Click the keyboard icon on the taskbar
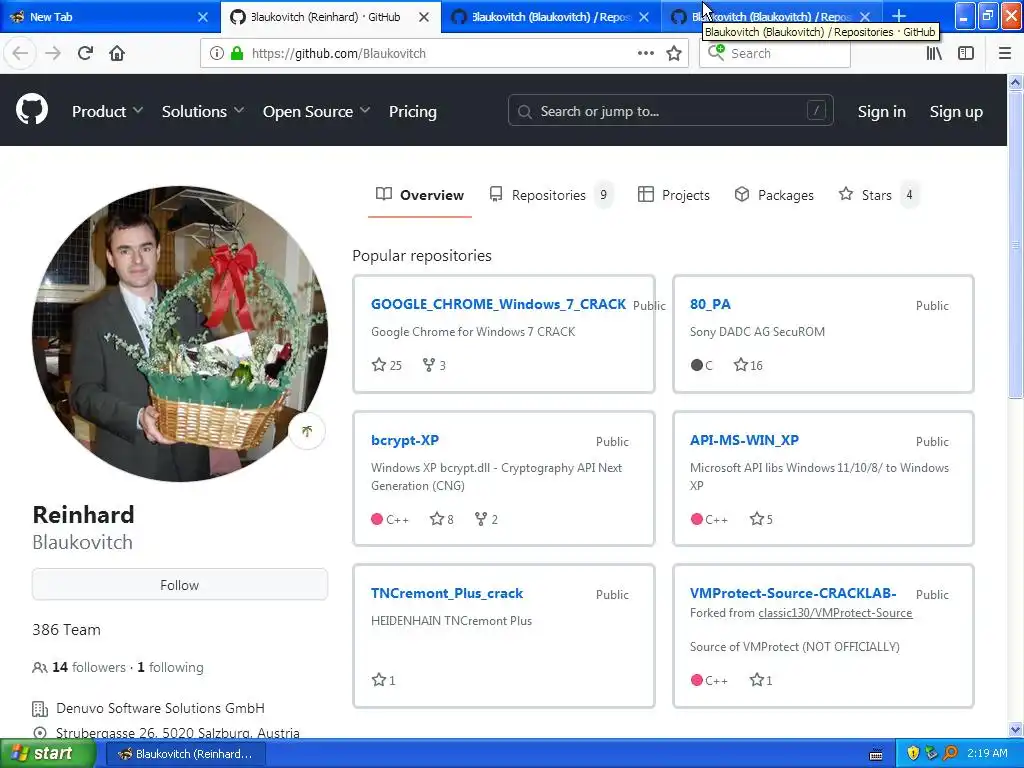 (876, 754)
